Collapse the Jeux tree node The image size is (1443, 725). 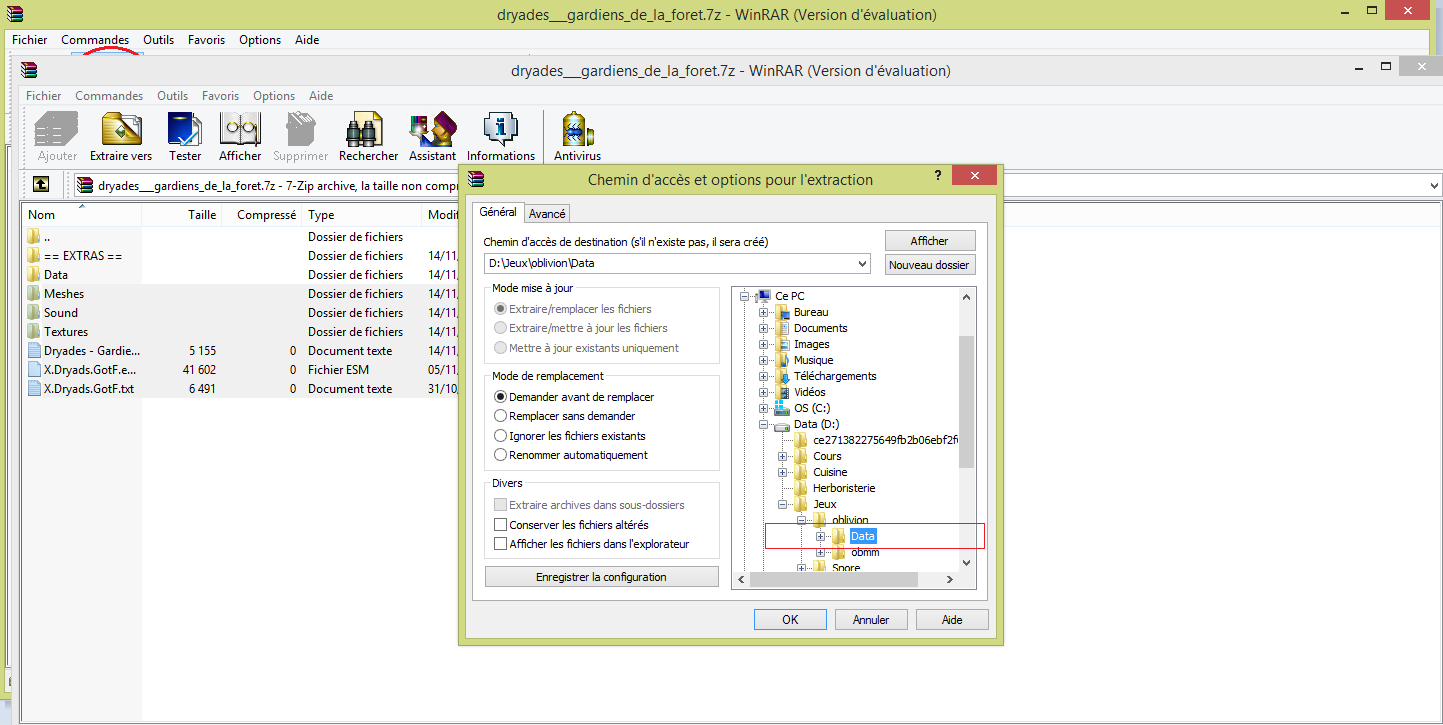tap(782, 504)
